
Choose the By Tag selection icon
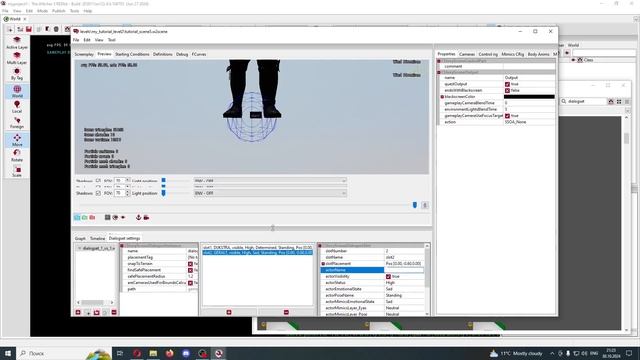click(17, 71)
